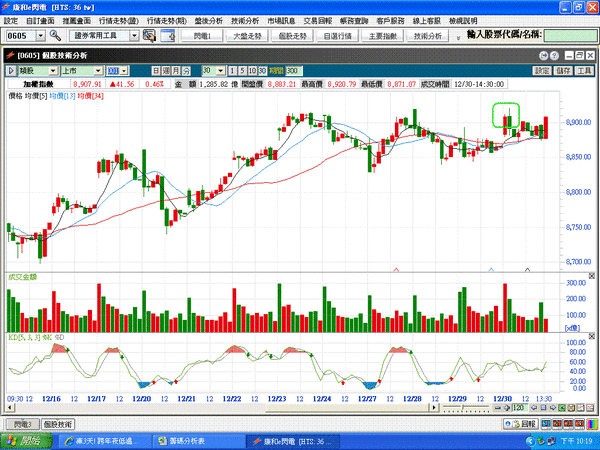The width and height of the screenshot is (600, 450).
Task: Click the first red screen icon right of 回報
Action: pos(558,424)
